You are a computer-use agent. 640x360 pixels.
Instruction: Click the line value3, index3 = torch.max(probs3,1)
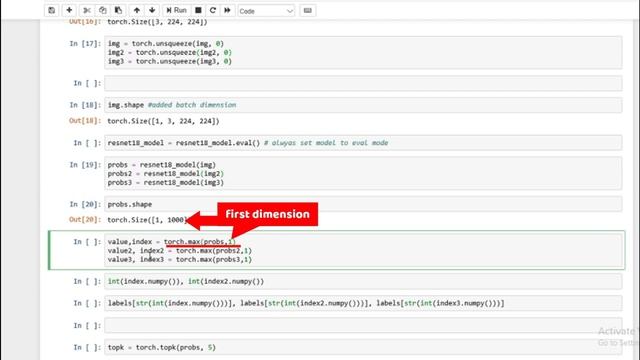180,260
